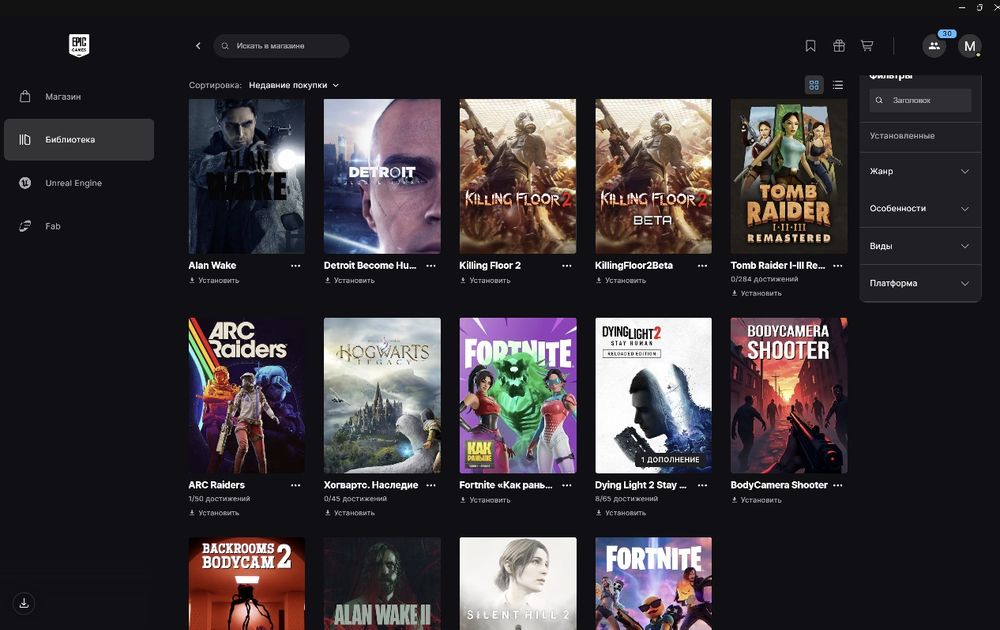Expand the Жанр filter
Screen dimensions: 1000x630
[920, 171]
